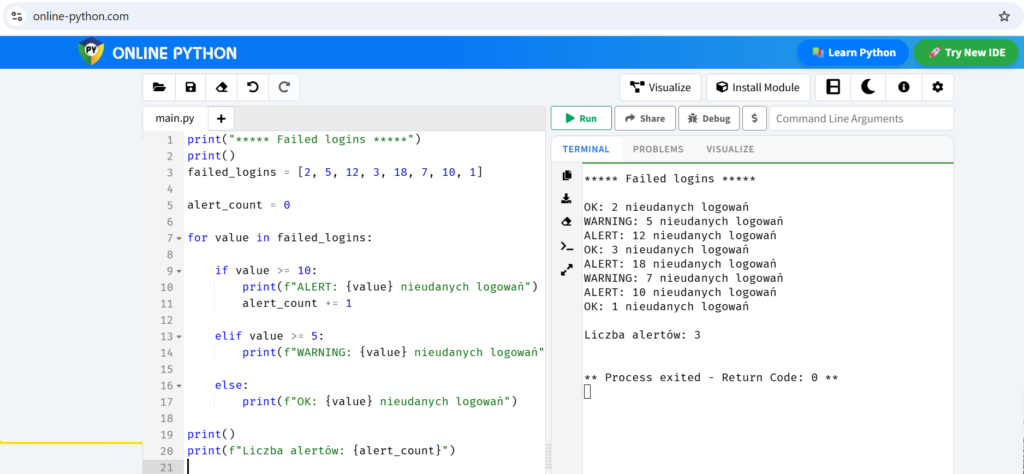Click line 11 alert_count += 1

[x=297, y=304]
